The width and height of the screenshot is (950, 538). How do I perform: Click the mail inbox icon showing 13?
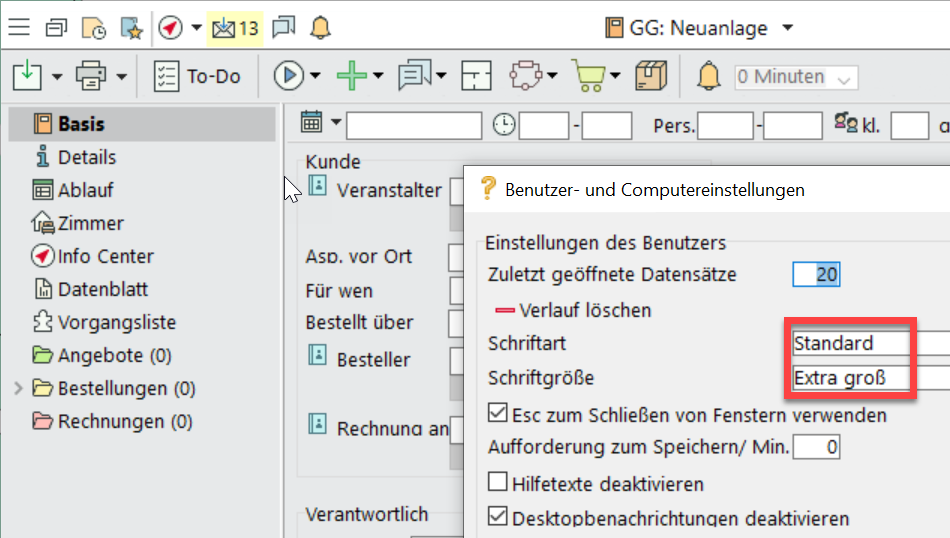click(x=234, y=27)
